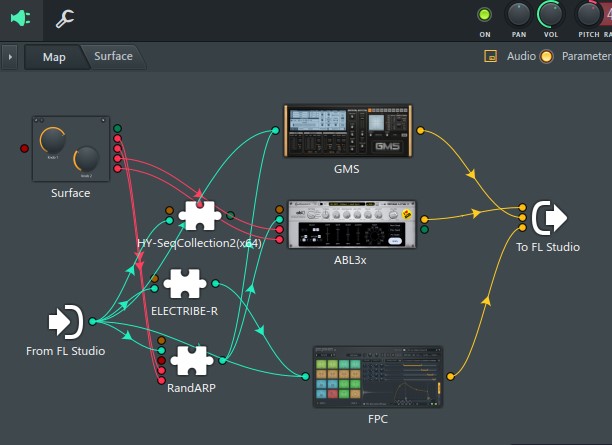Click the RandARP label text

[x=191, y=388]
